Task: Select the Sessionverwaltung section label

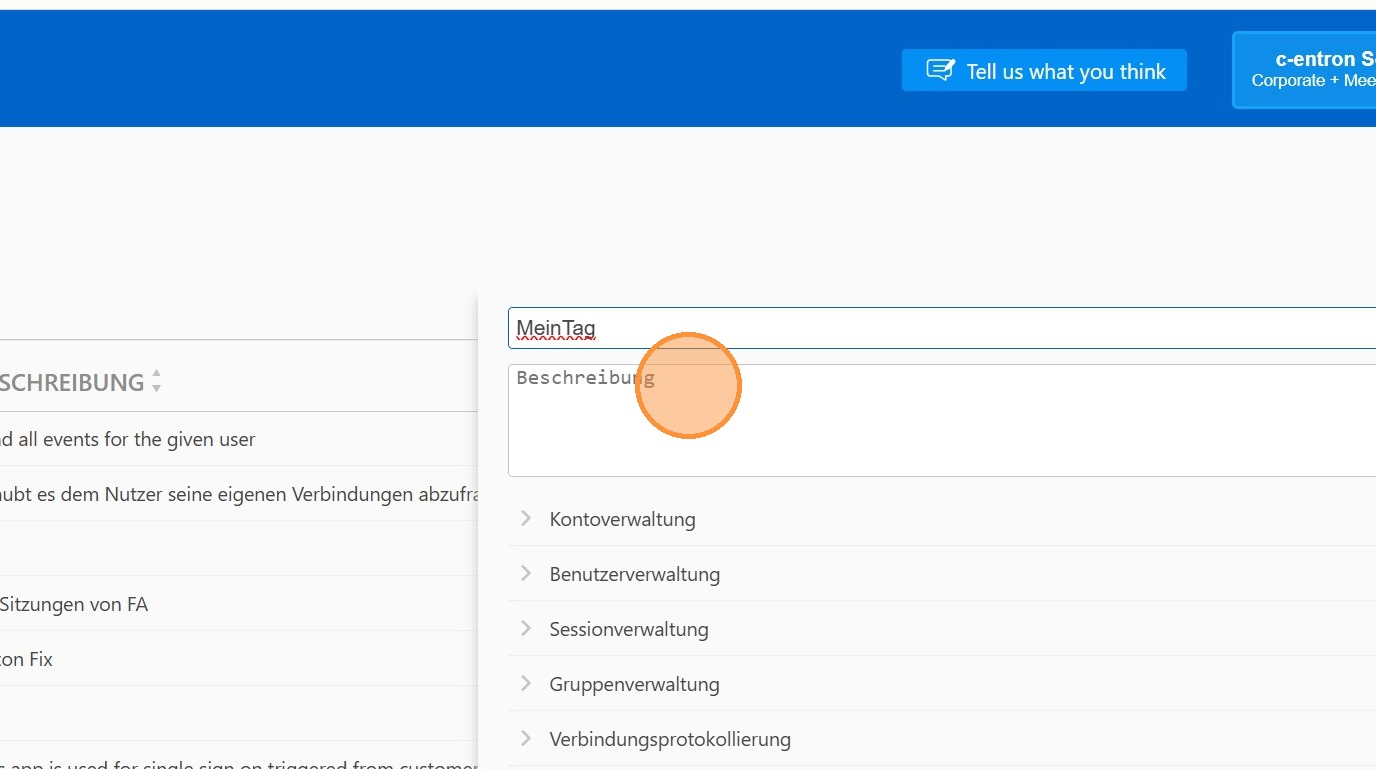Action: point(628,629)
